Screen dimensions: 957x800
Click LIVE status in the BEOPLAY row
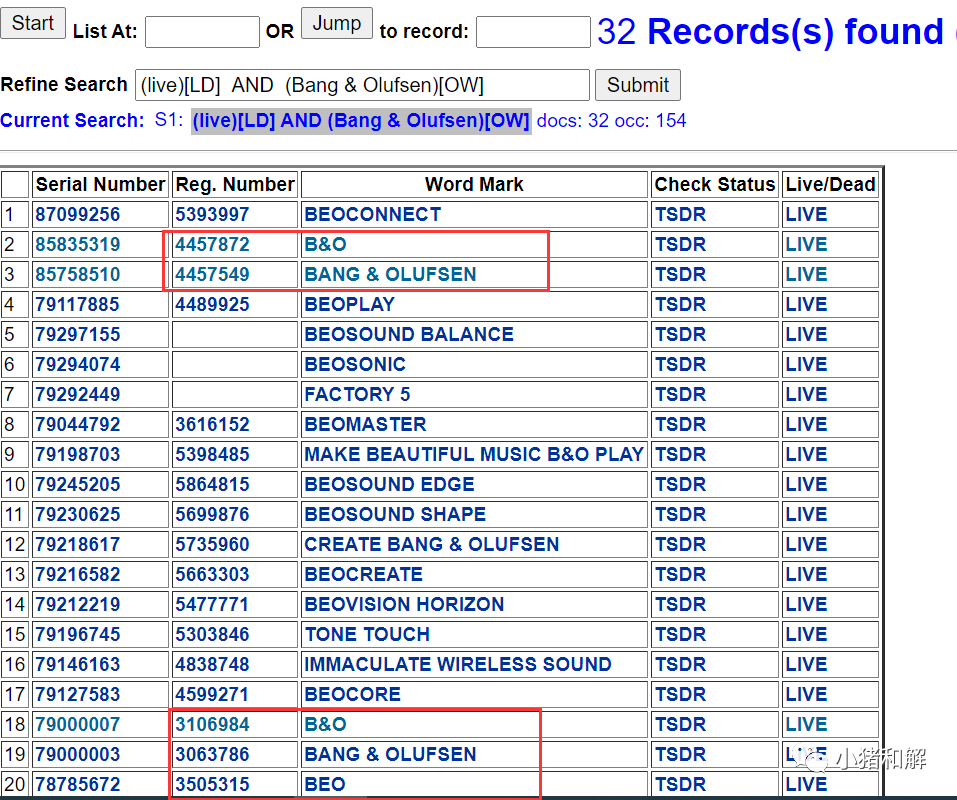(806, 304)
